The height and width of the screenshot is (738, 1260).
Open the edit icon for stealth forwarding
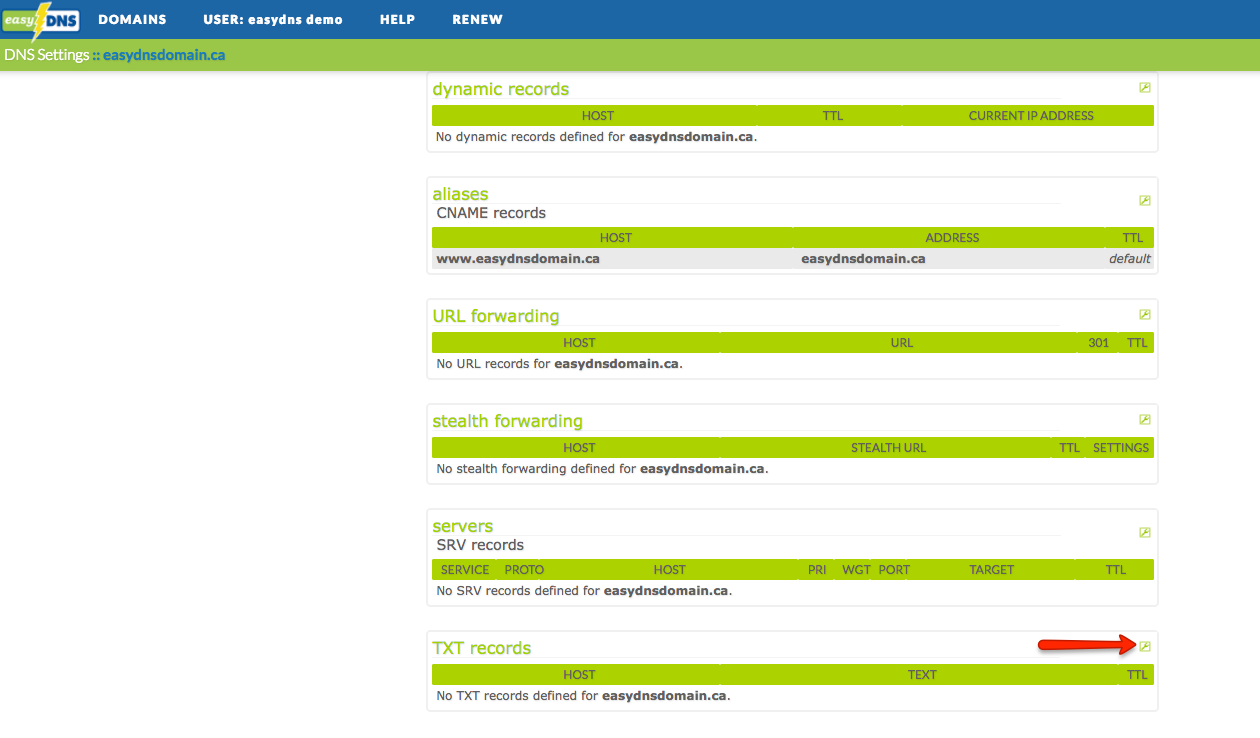1145,420
